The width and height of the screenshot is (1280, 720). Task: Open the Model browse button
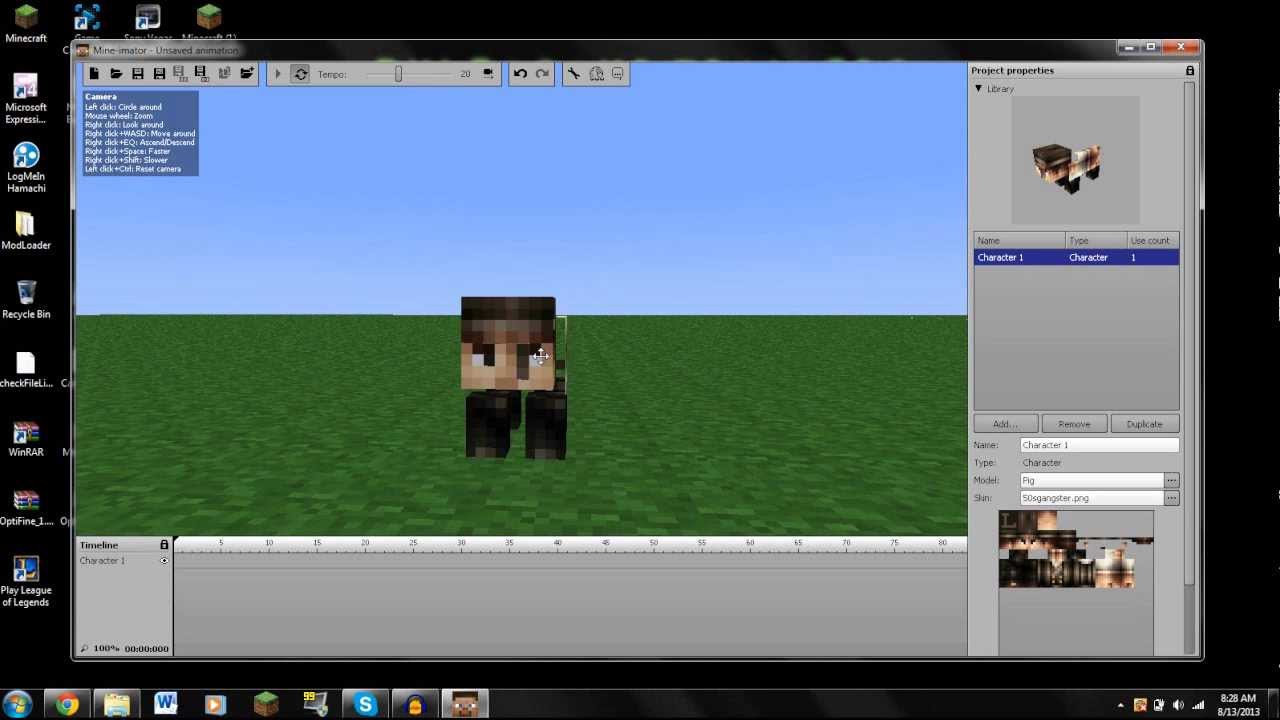pyautogui.click(x=1172, y=481)
